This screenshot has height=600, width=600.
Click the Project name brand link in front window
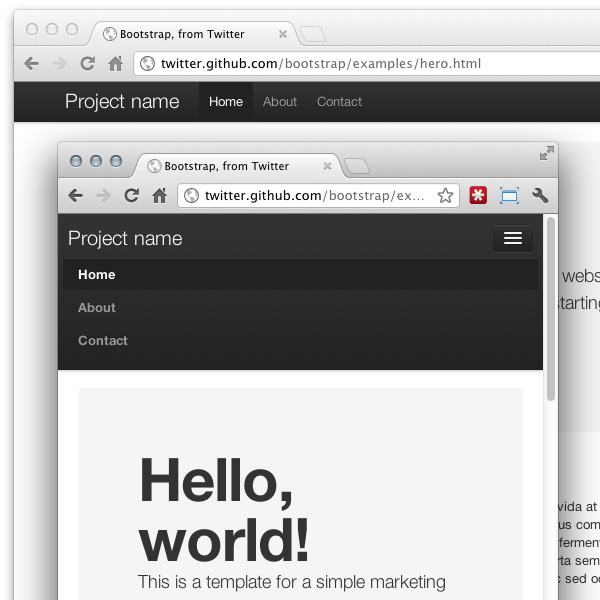click(x=125, y=238)
